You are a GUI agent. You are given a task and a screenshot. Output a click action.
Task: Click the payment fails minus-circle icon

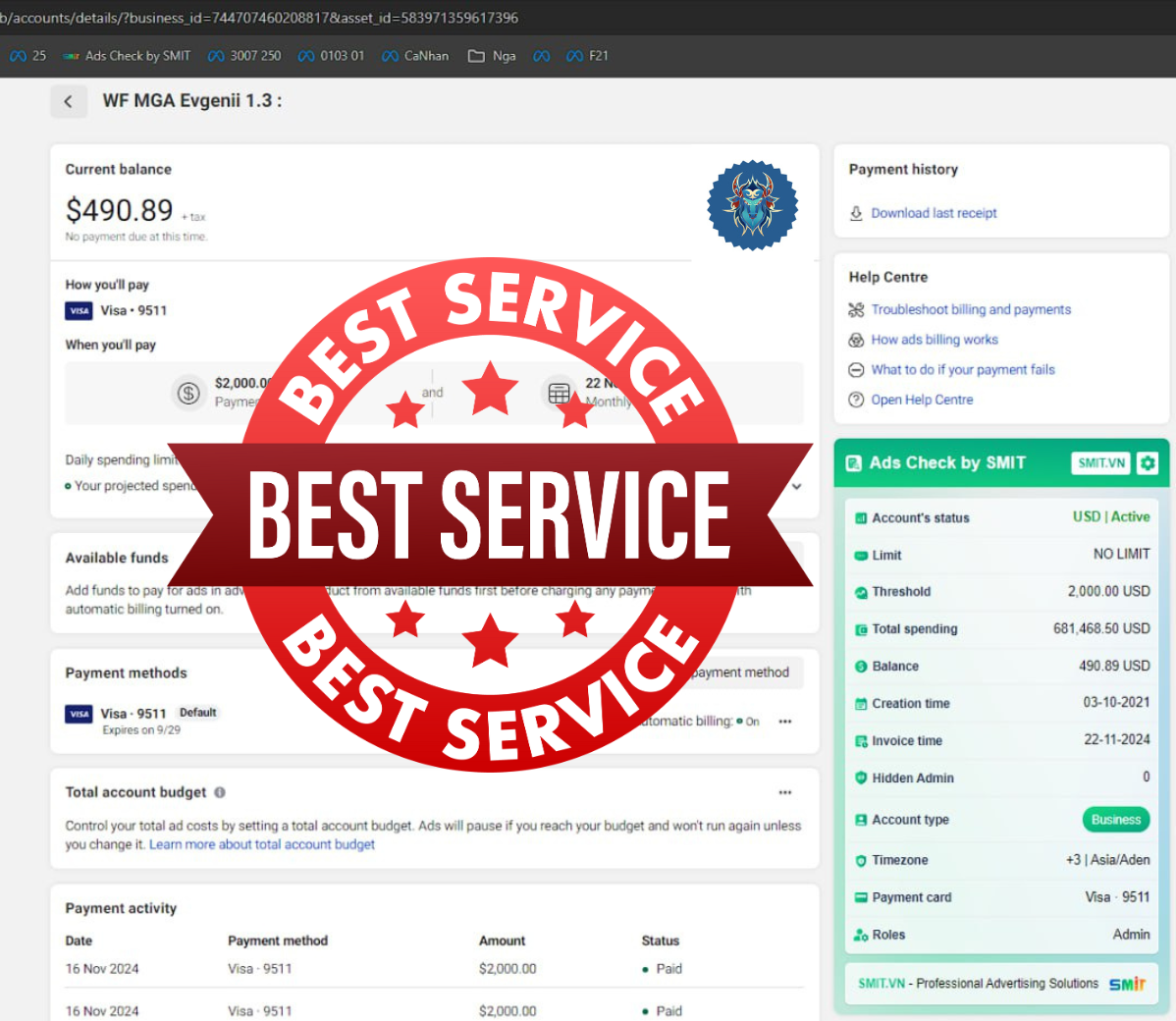[856, 370]
